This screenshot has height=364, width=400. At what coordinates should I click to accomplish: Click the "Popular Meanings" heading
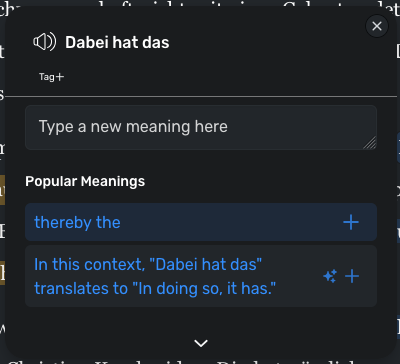(x=85, y=181)
